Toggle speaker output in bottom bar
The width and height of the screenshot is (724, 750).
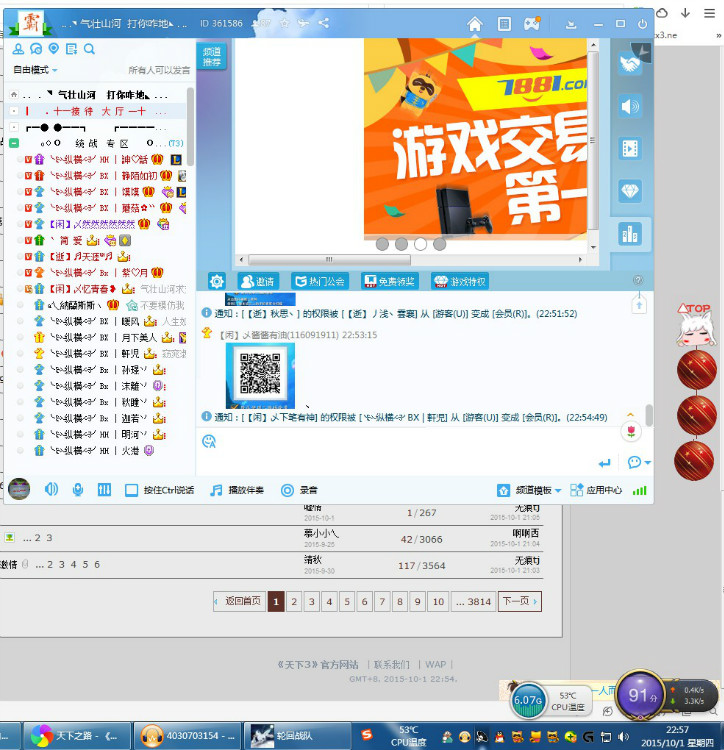(x=51, y=489)
